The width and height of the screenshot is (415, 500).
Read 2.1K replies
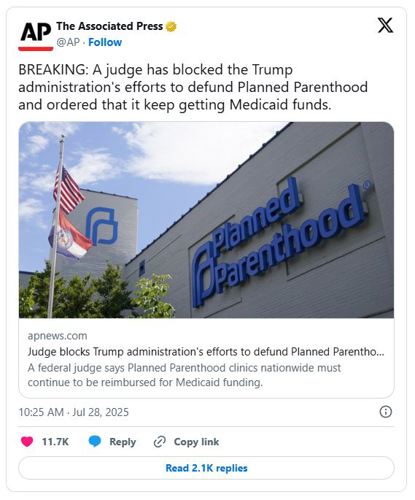click(206, 468)
